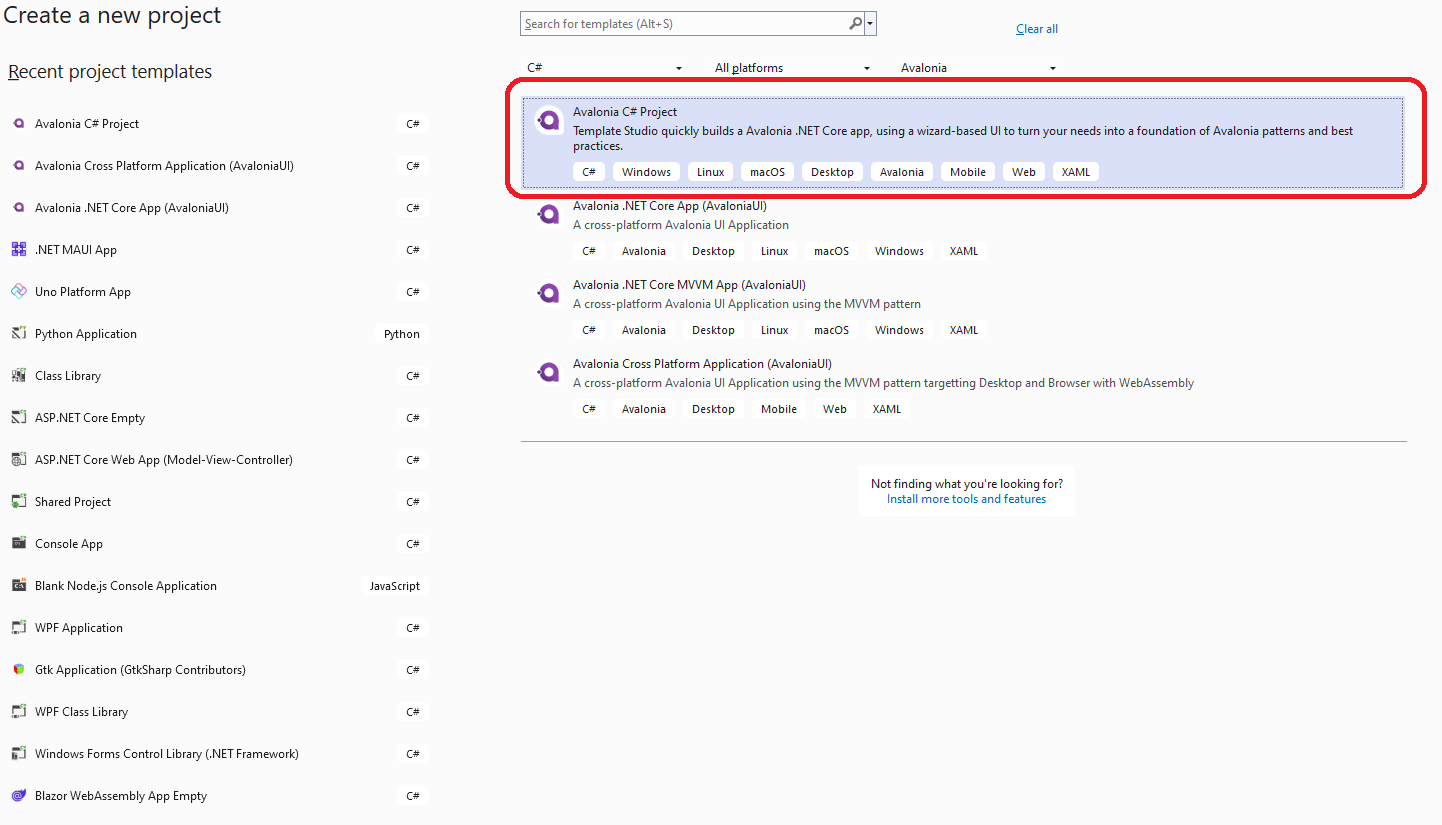Open the C# language filter dropdown
This screenshot has height=825, width=1442.
(605, 68)
